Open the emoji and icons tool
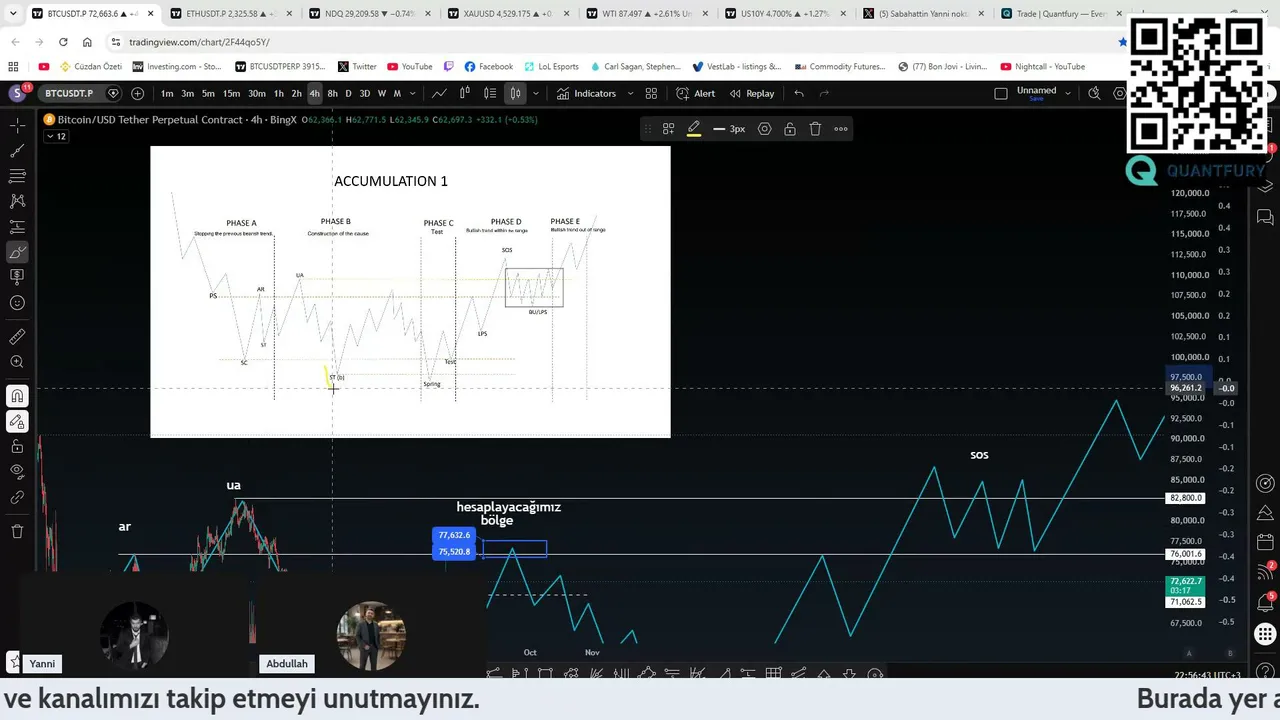This screenshot has height=720, width=1280. 17,303
